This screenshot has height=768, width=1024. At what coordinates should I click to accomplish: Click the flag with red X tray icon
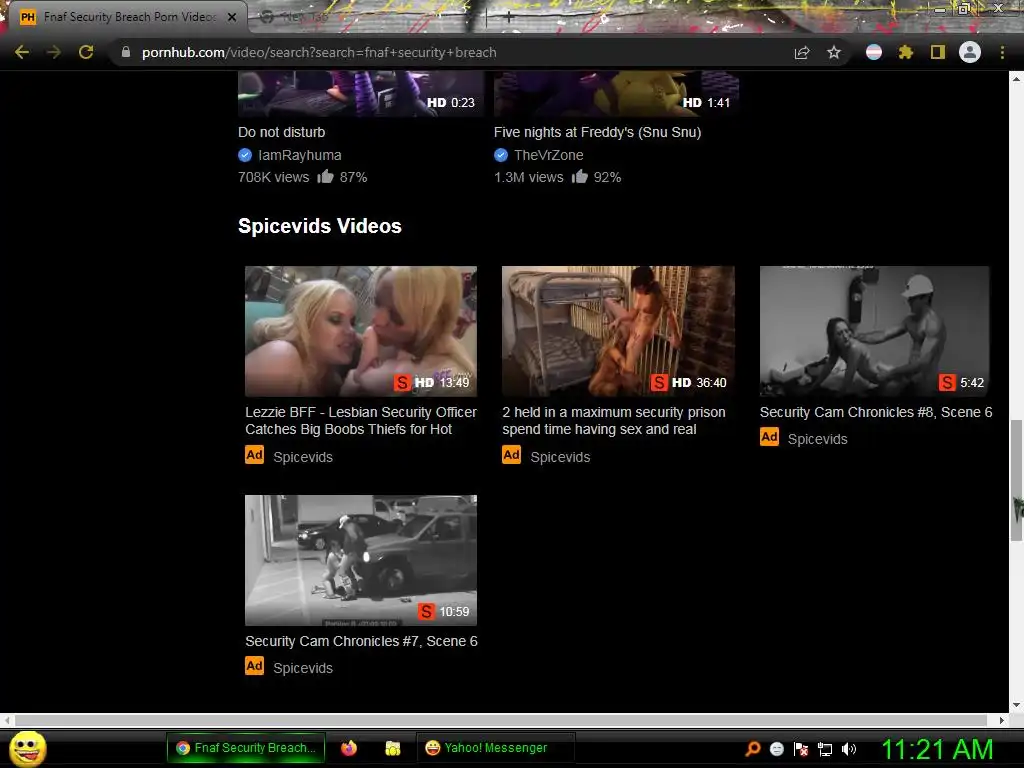801,748
